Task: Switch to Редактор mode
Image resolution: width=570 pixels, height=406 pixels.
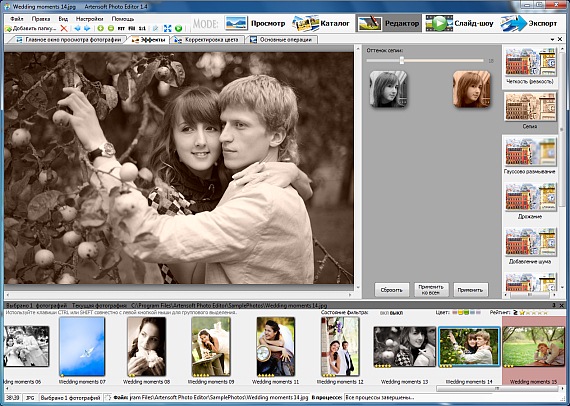Action: [x=389, y=23]
